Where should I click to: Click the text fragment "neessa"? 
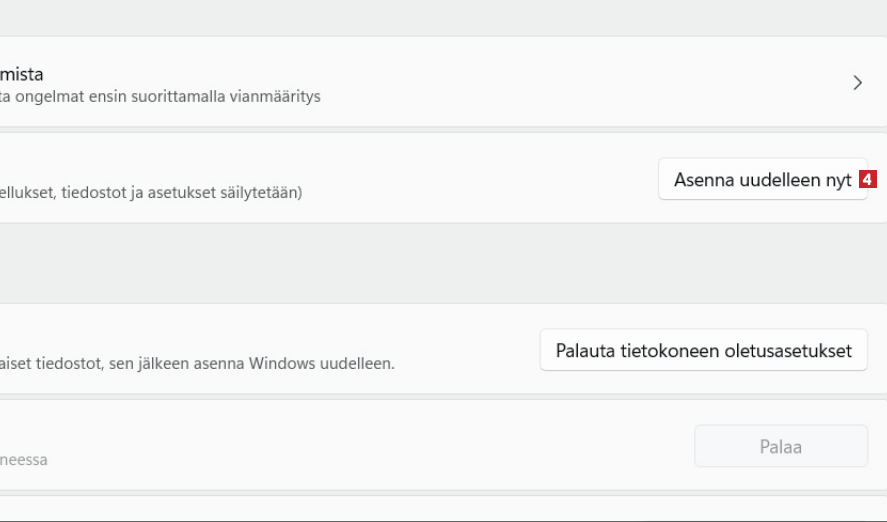pos(23,460)
